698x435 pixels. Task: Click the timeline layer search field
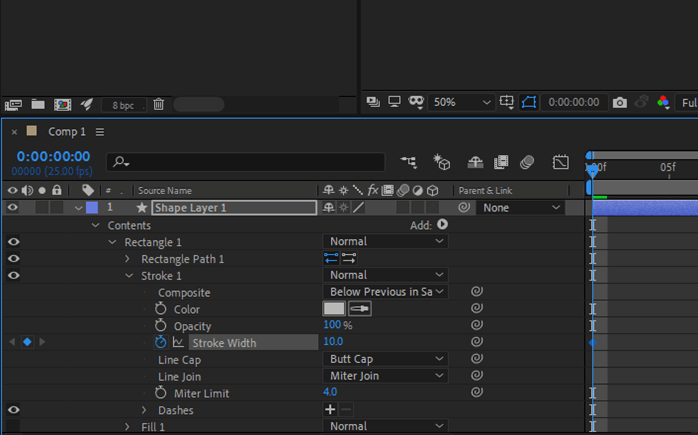[x=250, y=162]
